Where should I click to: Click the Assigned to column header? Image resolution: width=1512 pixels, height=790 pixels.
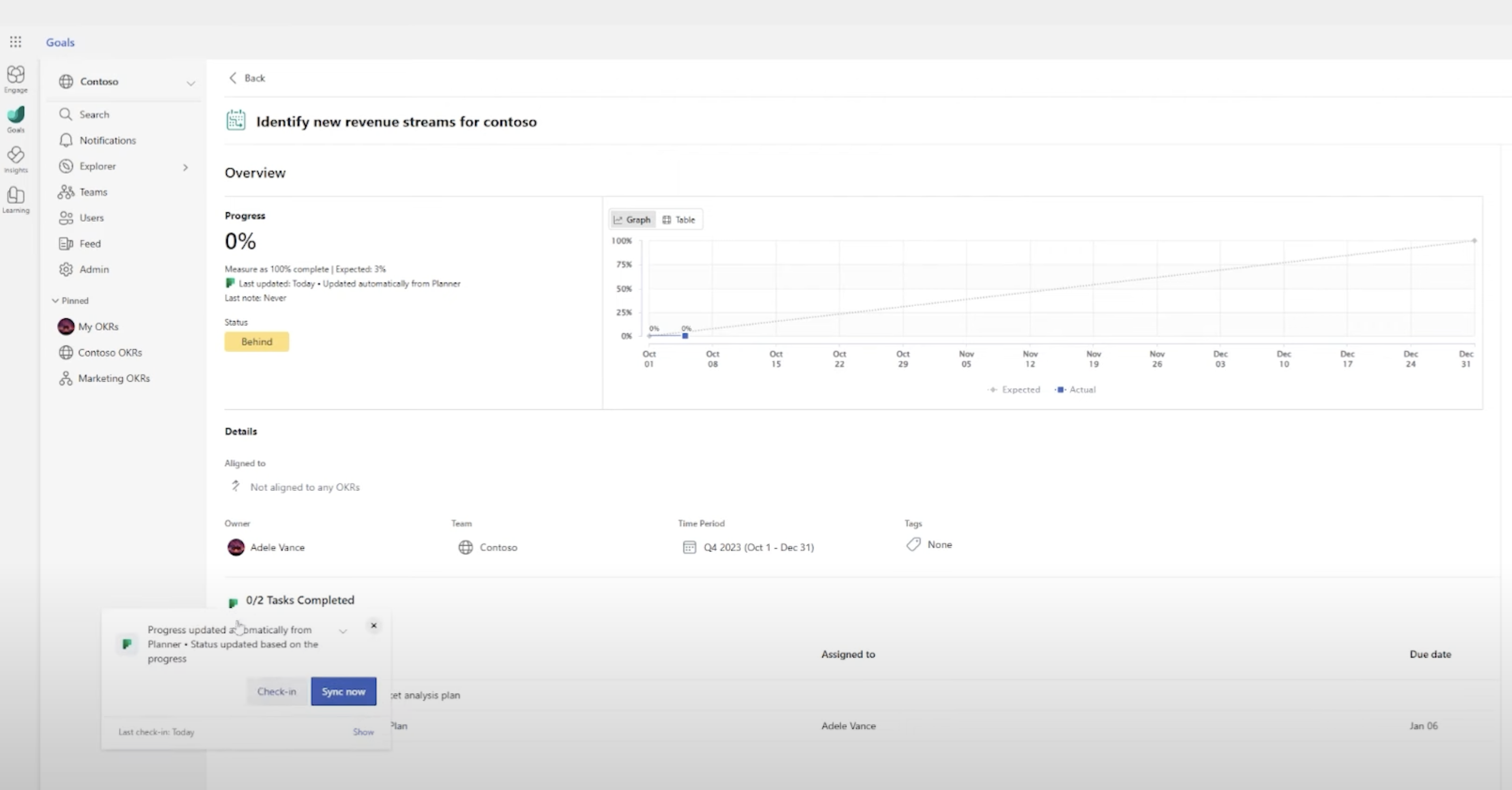pos(848,654)
